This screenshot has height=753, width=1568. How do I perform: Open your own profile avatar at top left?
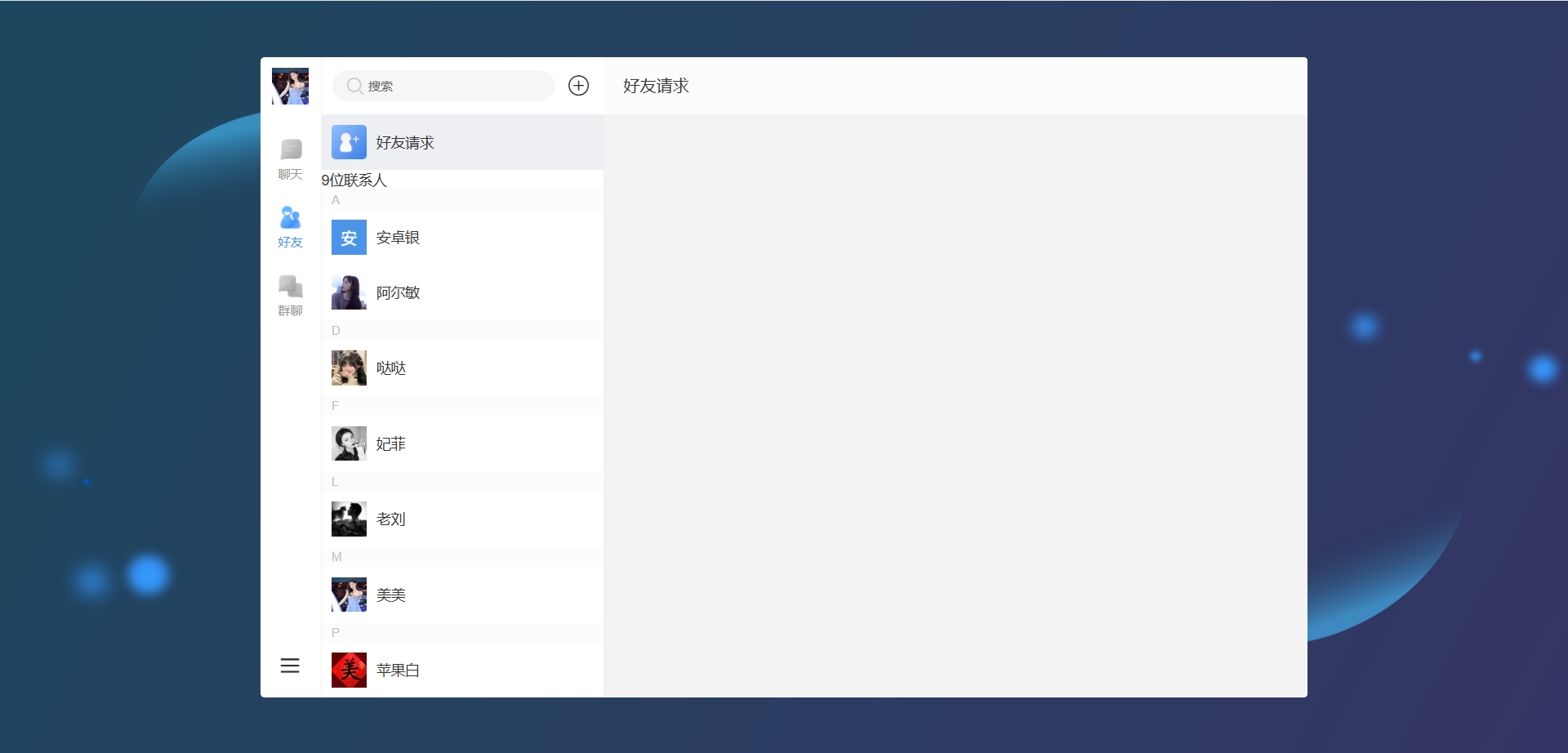(x=291, y=86)
